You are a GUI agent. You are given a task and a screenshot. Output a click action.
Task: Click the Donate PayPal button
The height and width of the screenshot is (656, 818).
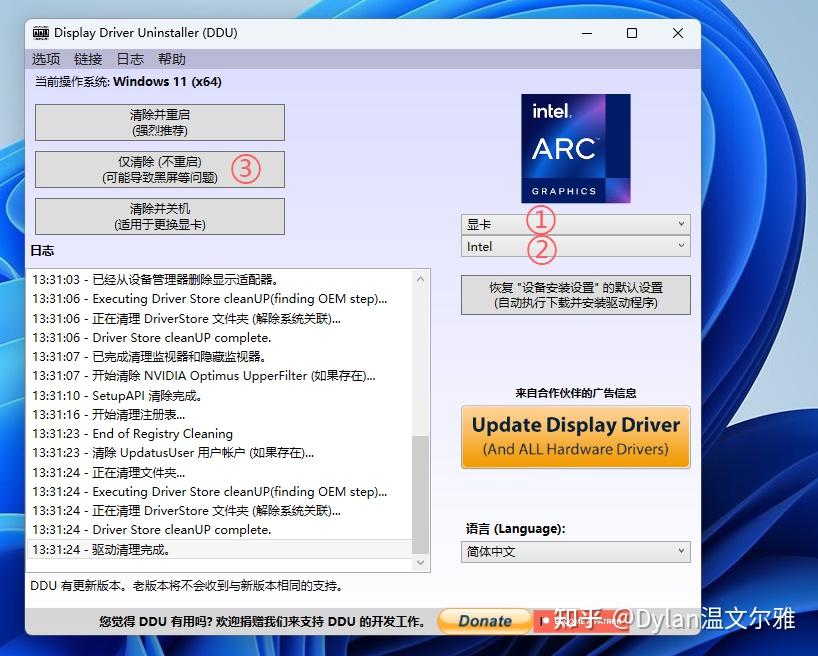click(x=484, y=620)
